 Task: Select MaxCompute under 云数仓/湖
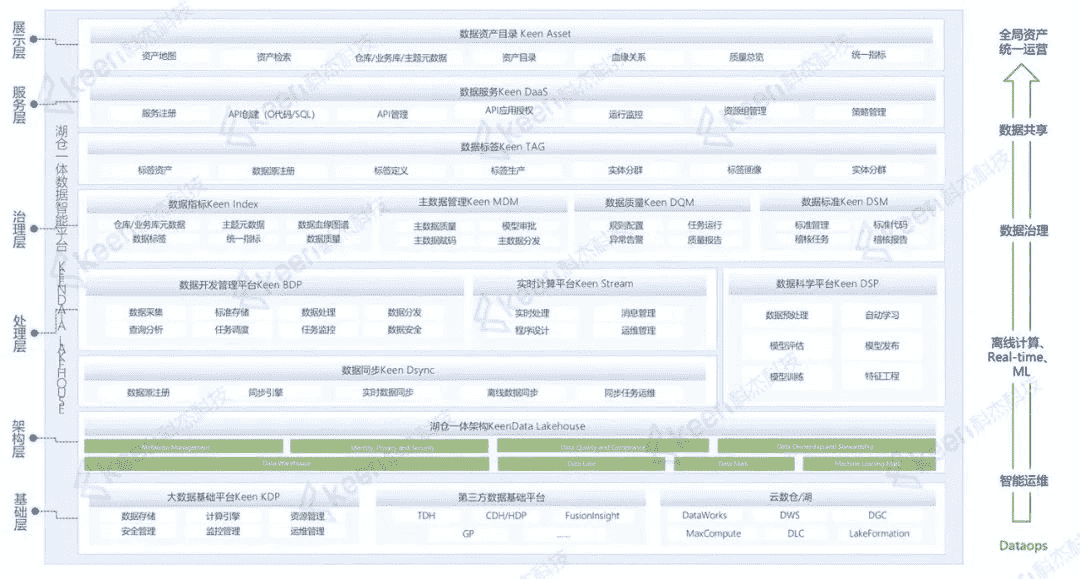tap(713, 533)
